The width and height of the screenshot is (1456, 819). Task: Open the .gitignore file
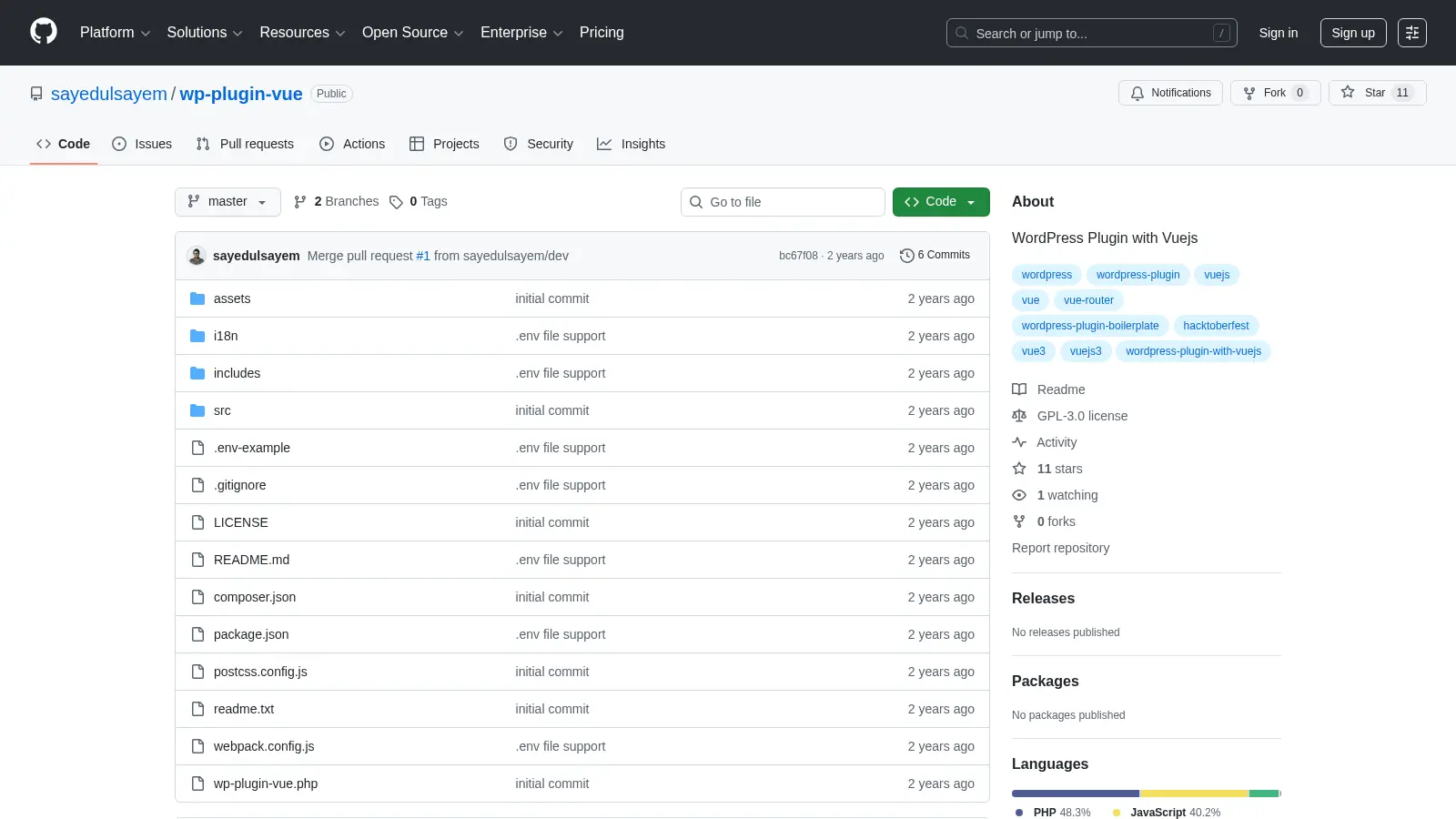(x=240, y=485)
